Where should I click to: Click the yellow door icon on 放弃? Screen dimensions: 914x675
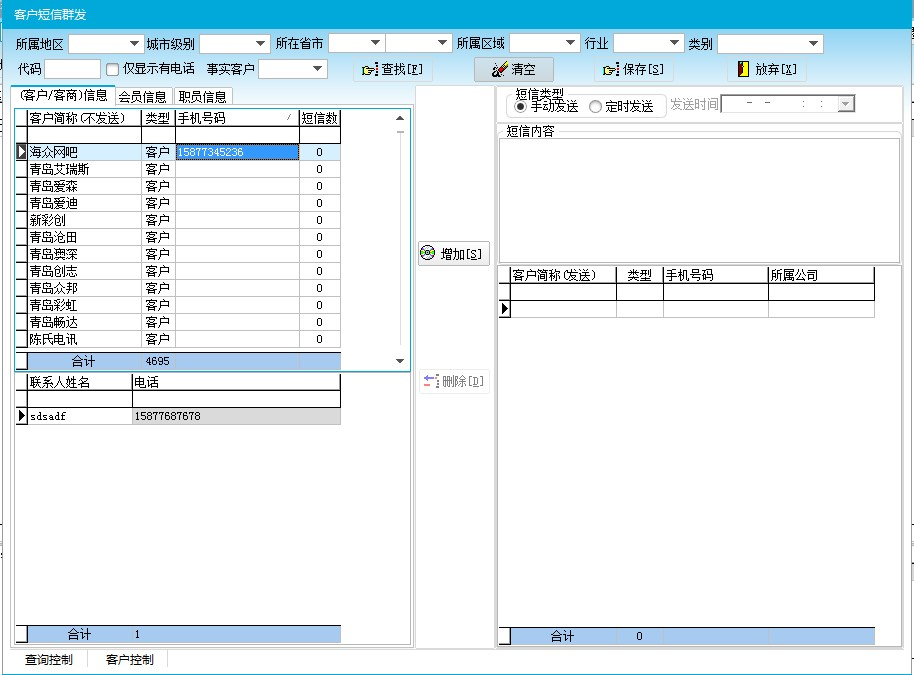tap(743, 69)
